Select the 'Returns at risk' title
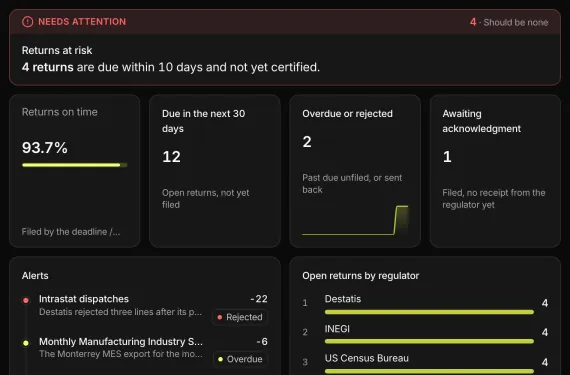Viewport: 570px width, 375px height. 57,50
